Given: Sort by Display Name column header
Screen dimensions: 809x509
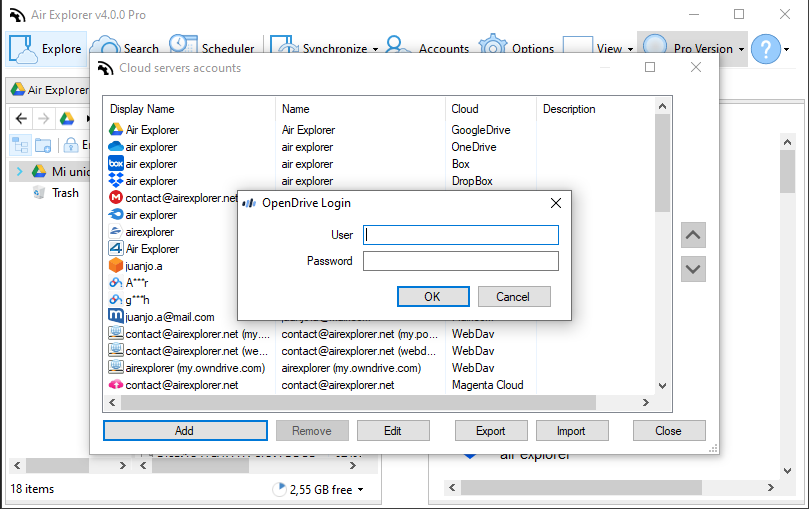Looking at the screenshot, I should point(142,109).
